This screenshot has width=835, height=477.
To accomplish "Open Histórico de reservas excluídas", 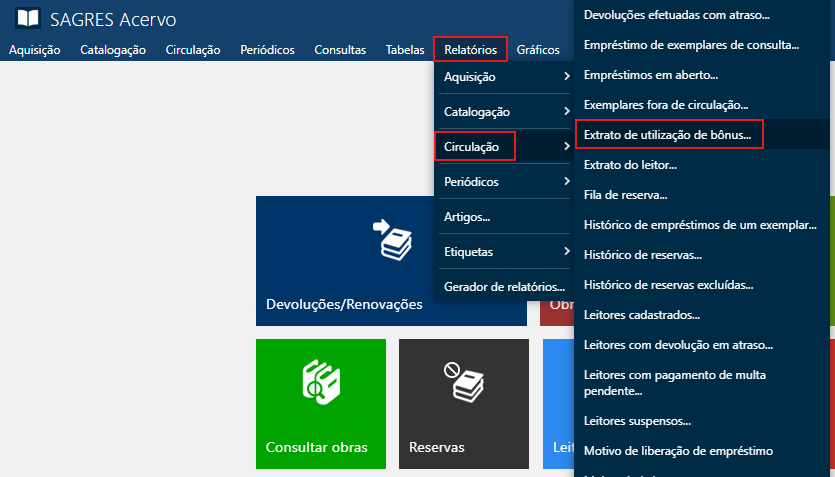I will click(x=668, y=284).
